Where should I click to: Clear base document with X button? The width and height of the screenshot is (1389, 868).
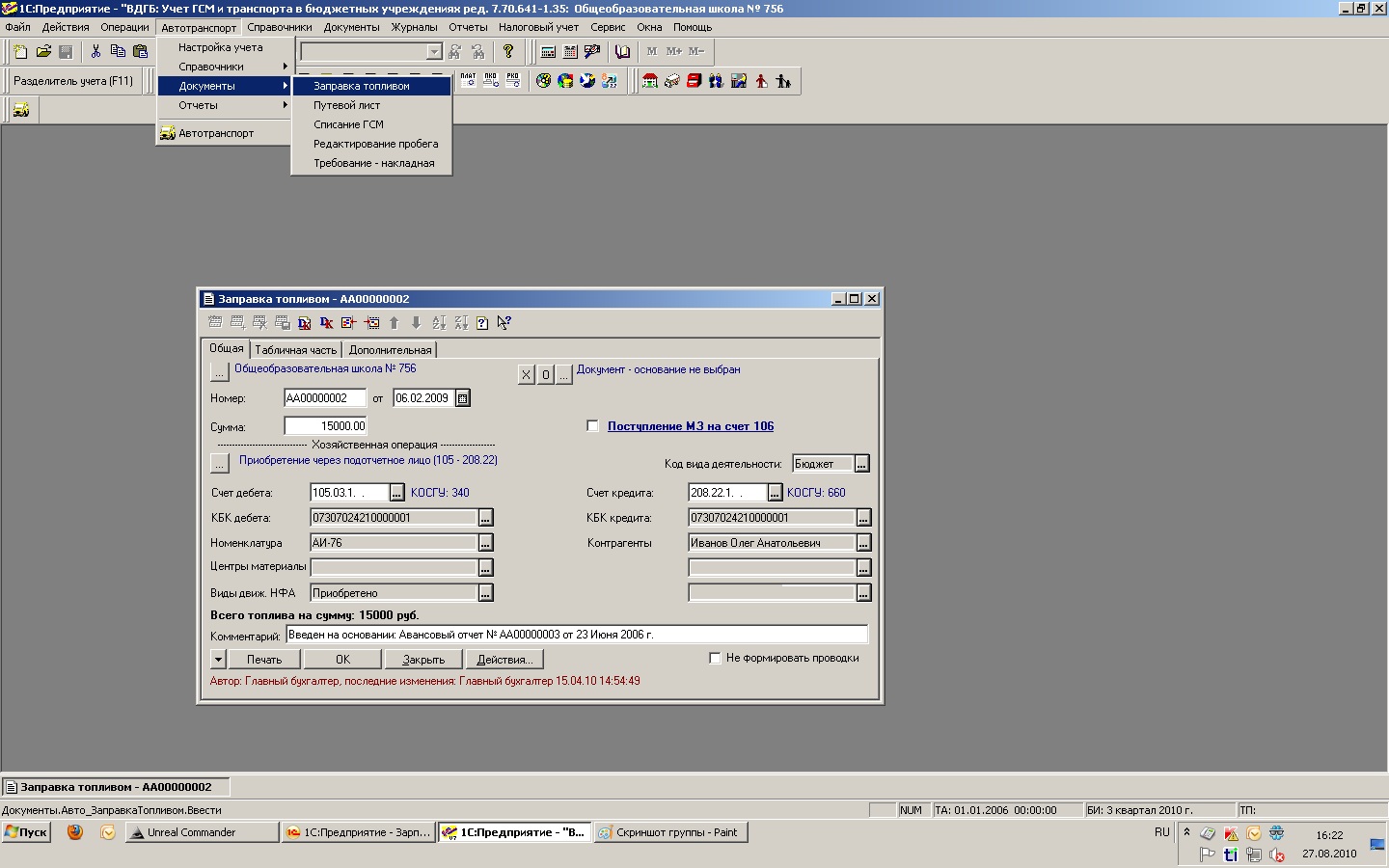pos(526,374)
